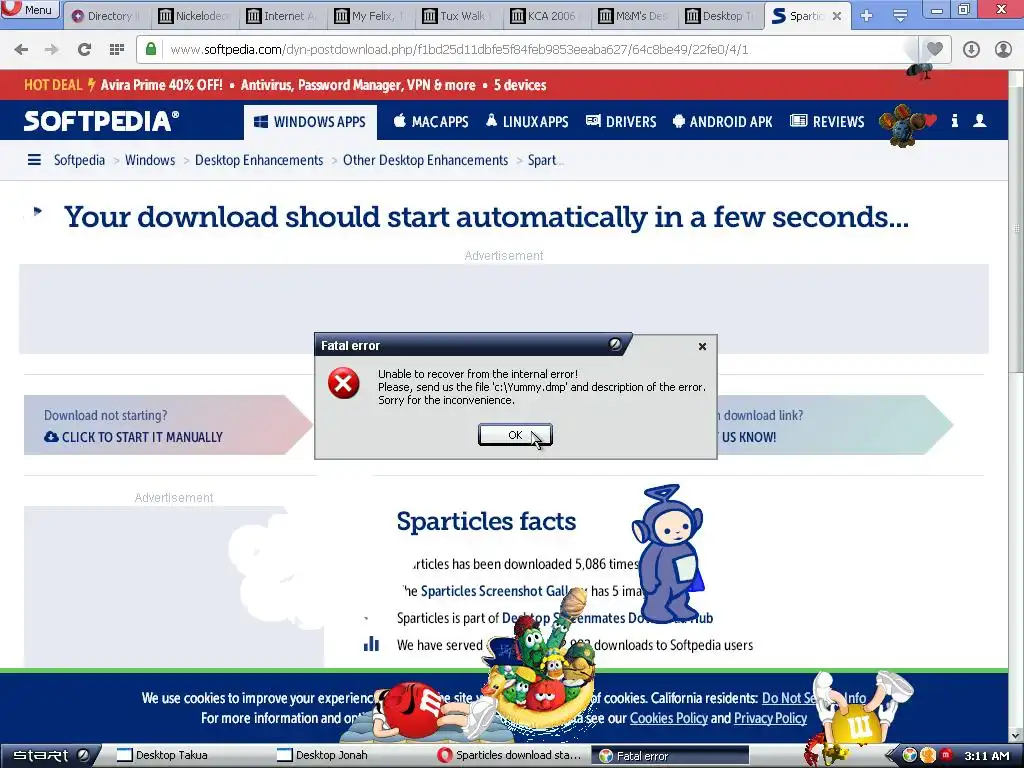Open the Reviews section
Image resolution: width=1024 pixels, height=768 pixels.
(827, 121)
